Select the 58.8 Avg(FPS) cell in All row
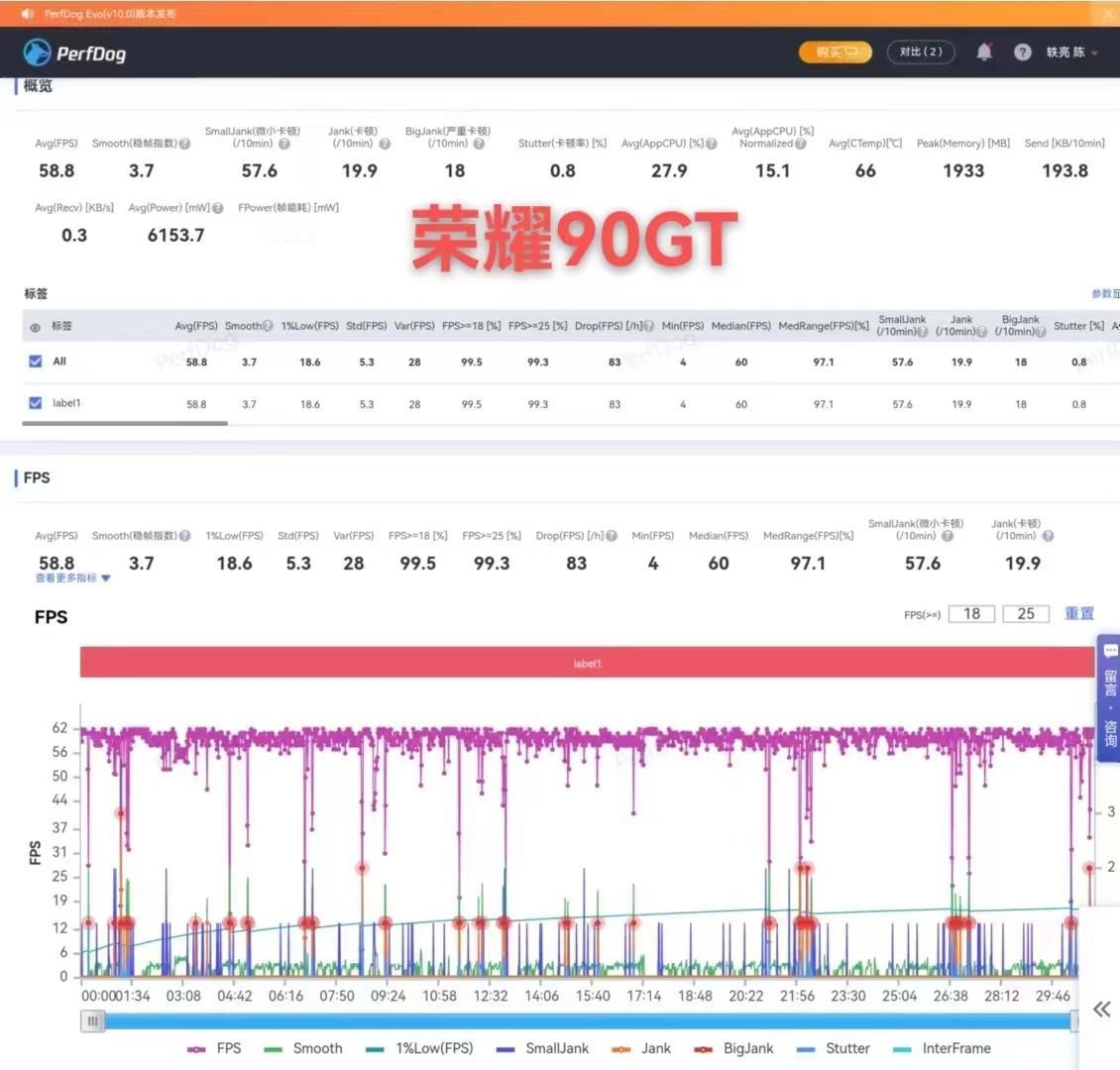This screenshot has height=1070, width=1120. pyautogui.click(x=196, y=362)
